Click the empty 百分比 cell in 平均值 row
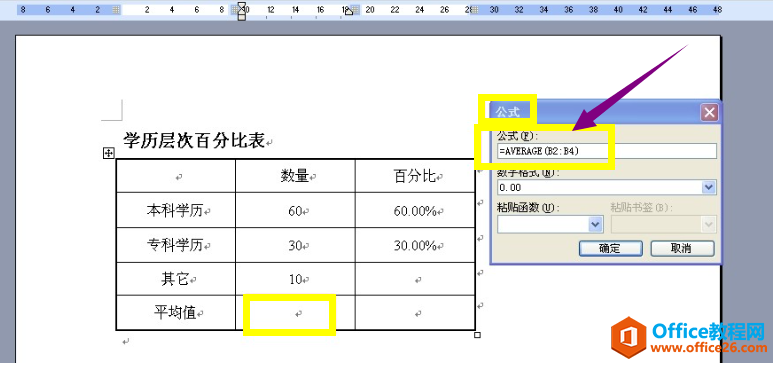 (x=415, y=313)
